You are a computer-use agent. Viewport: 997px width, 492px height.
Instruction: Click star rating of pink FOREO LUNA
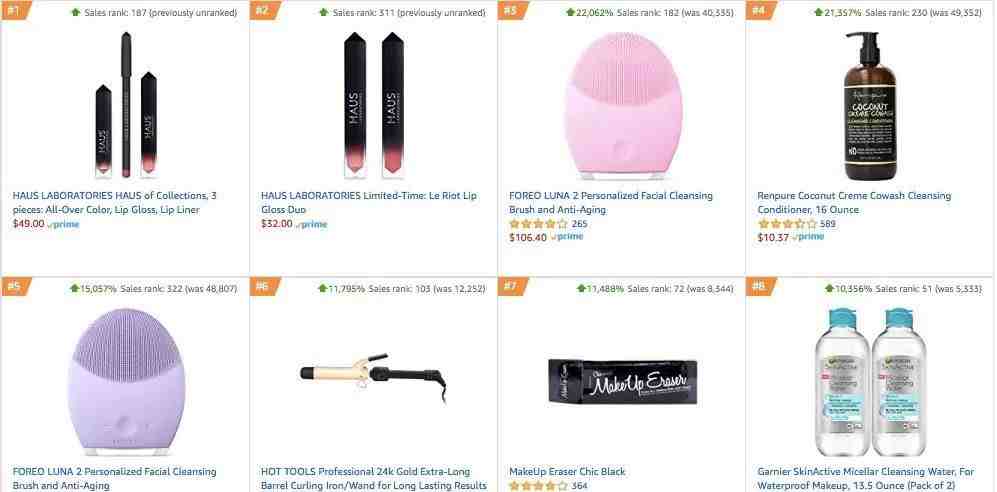[x=538, y=224]
